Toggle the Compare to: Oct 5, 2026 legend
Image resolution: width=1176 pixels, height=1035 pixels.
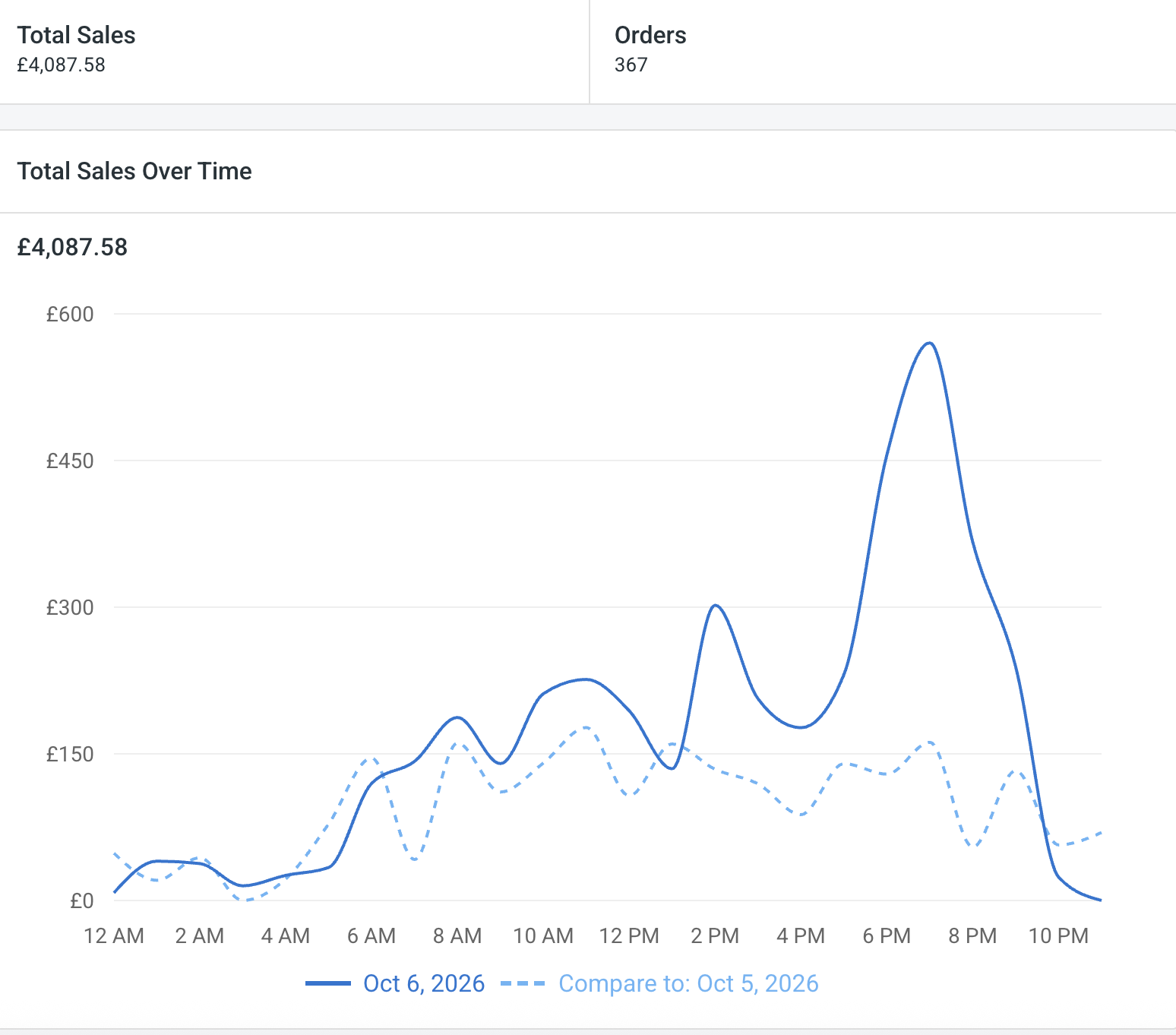(x=659, y=983)
